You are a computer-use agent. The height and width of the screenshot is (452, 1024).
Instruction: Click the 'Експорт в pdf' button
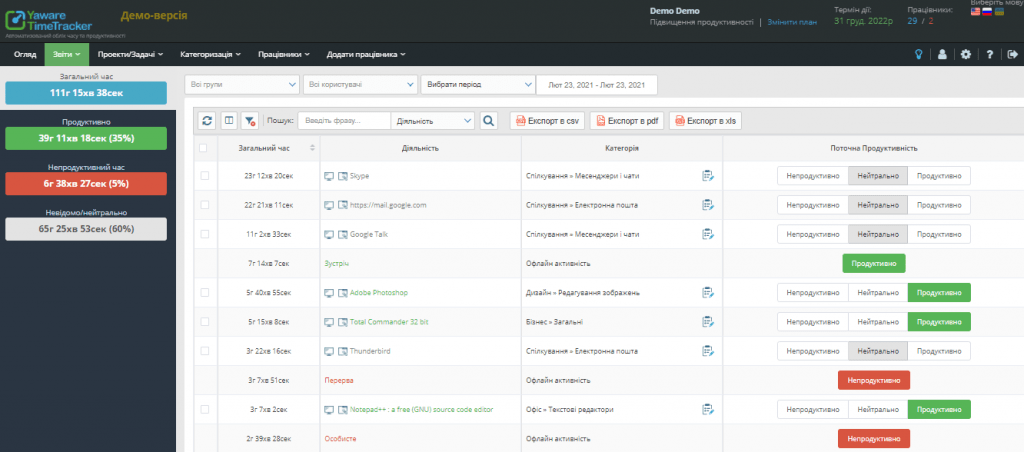click(627, 120)
